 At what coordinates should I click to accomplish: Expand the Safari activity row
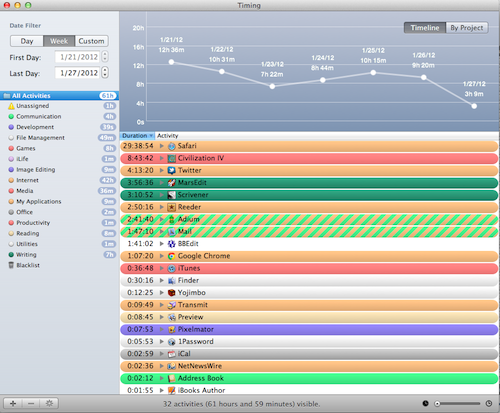tap(162, 146)
